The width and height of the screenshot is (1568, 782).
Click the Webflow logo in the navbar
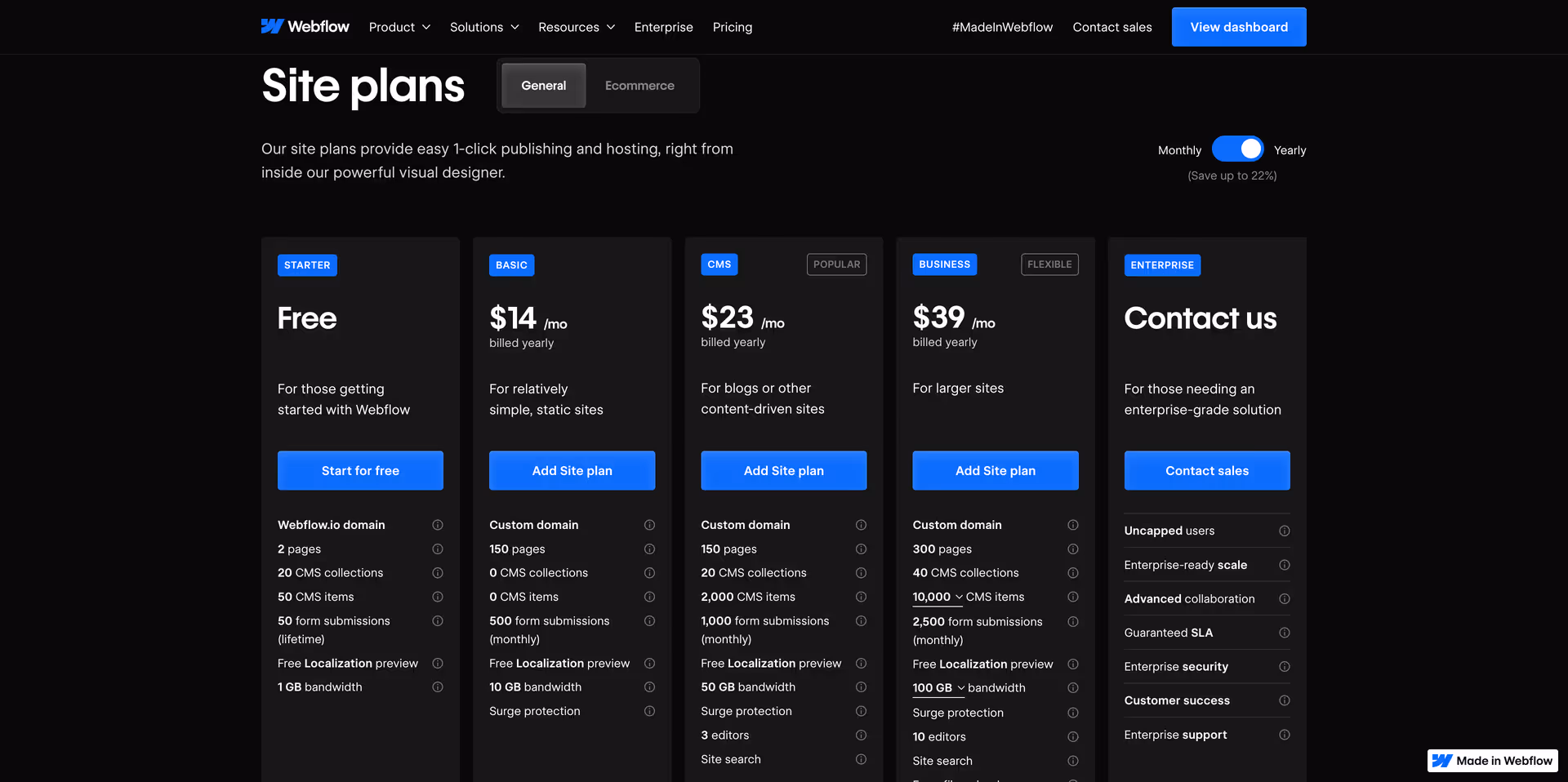[x=305, y=27]
